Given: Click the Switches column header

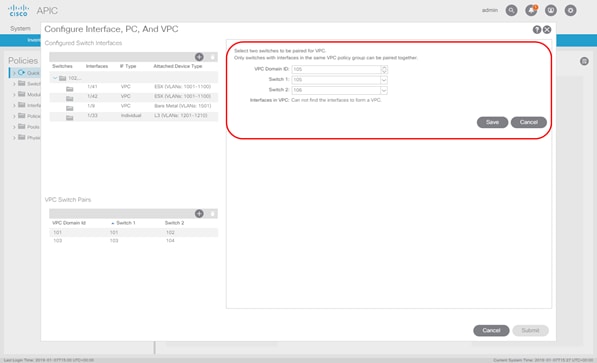Looking at the screenshot, I should (62, 66).
